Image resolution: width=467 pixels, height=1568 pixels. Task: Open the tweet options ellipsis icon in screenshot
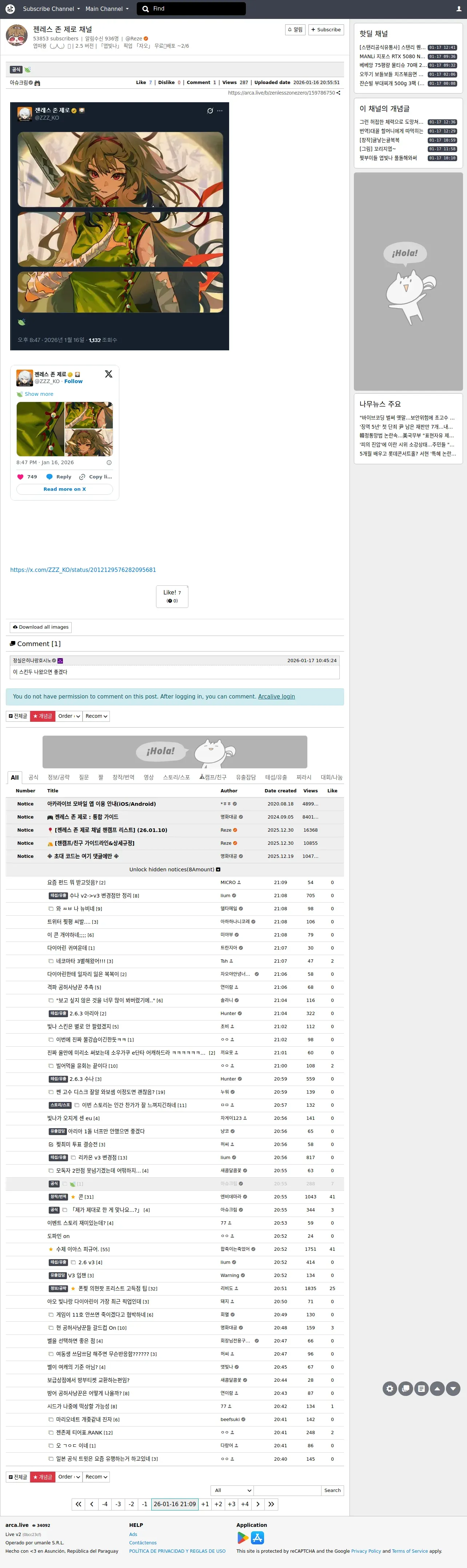pyautogui.click(x=220, y=111)
